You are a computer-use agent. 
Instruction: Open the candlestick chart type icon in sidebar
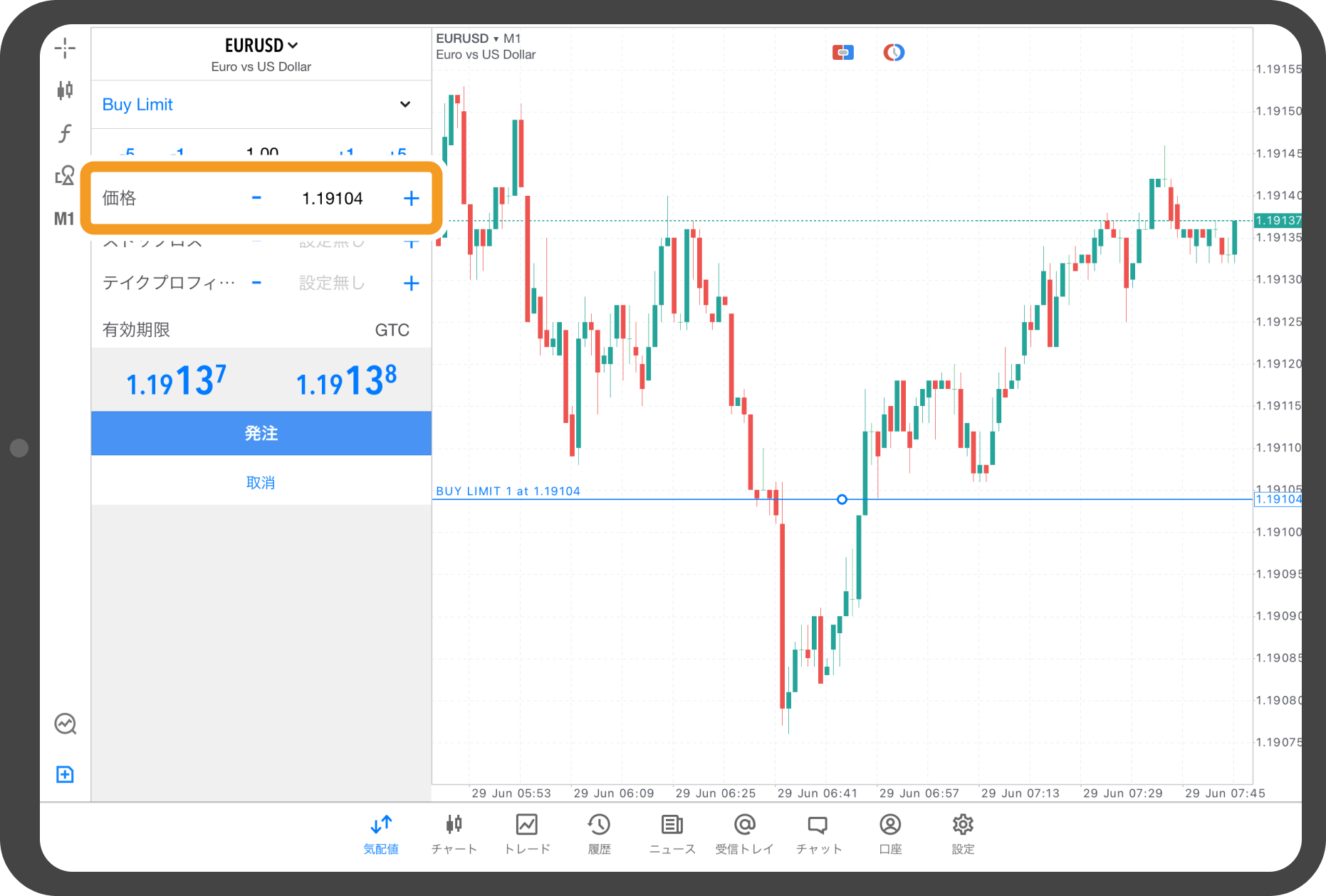[x=65, y=90]
